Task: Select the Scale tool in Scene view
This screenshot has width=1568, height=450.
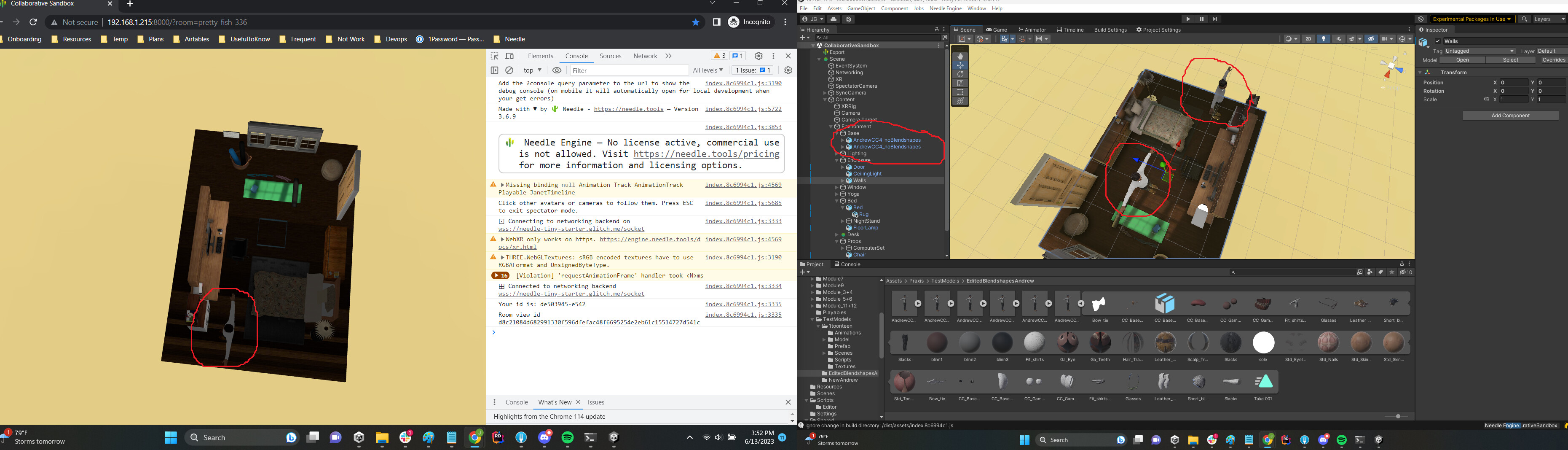Action: click(x=960, y=84)
